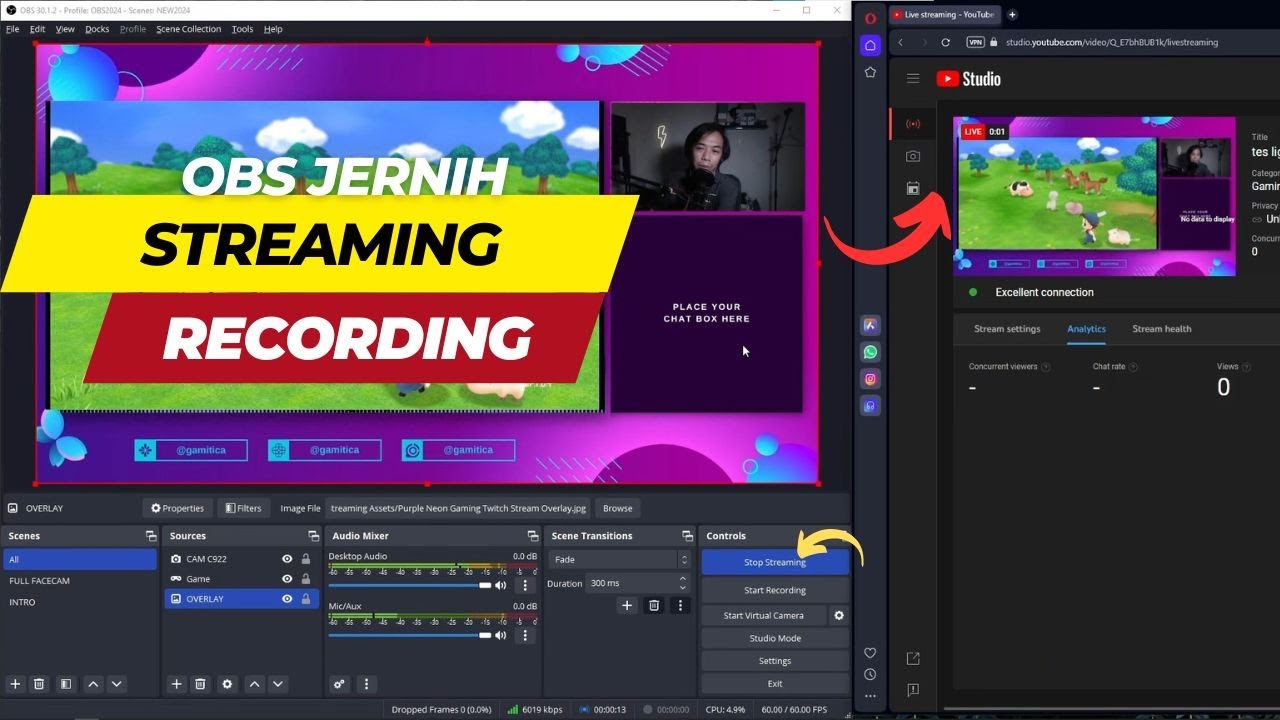Select the FULL FACECAM scene
The width and height of the screenshot is (1280, 720).
click(80, 581)
